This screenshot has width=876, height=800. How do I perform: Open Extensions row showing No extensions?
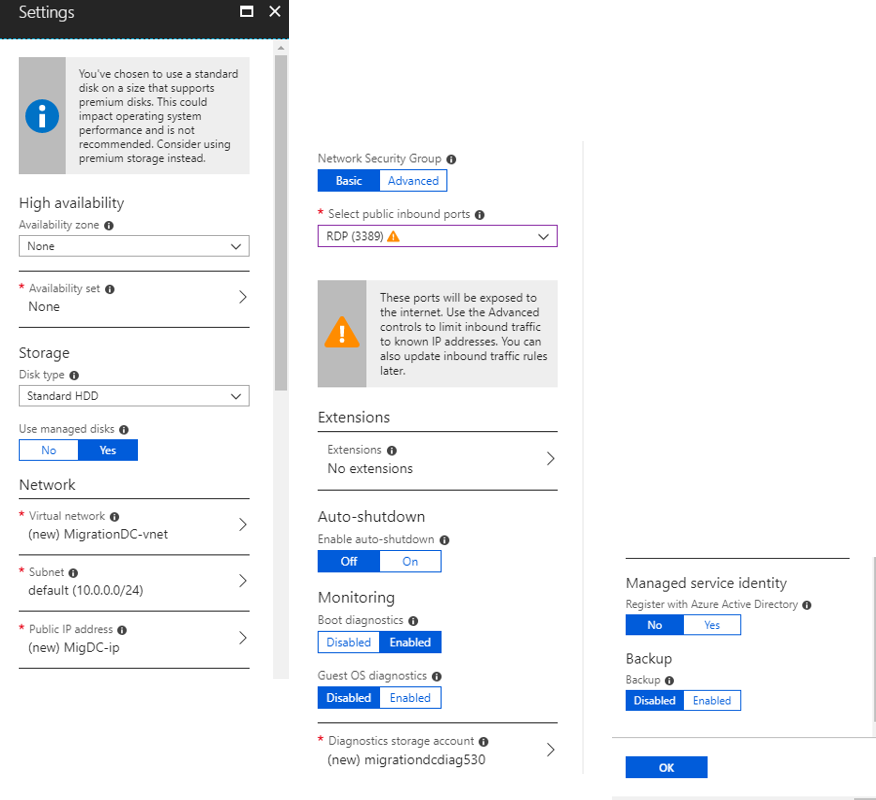click(x=437, y=460)
